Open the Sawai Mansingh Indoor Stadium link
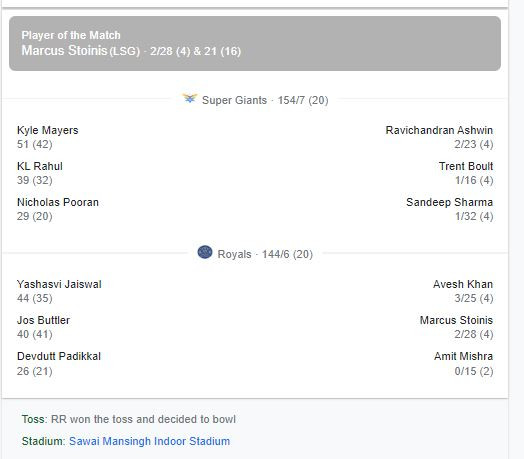 149,441
